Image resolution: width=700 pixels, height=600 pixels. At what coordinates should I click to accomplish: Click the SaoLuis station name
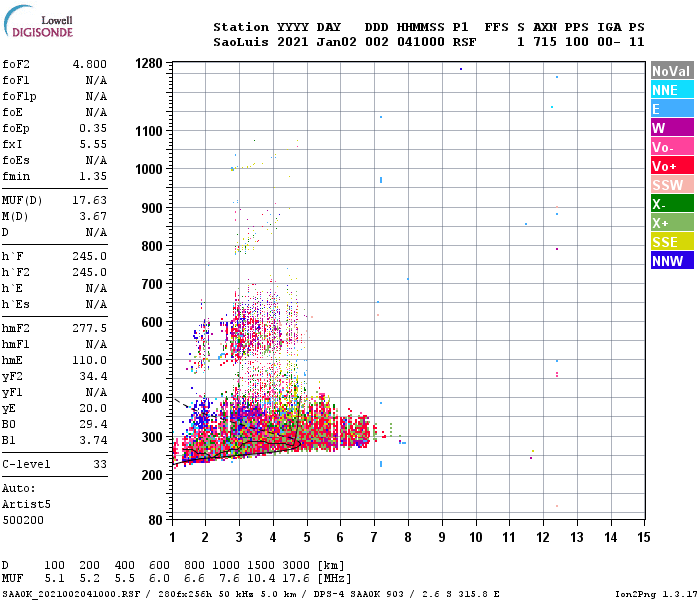tap(241, 42)
